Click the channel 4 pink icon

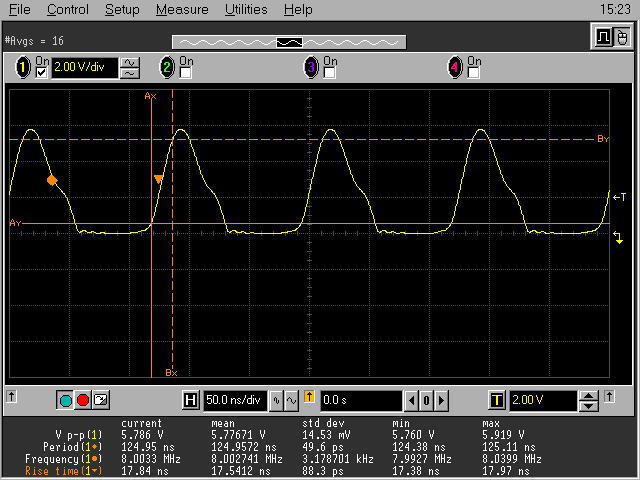[x=456, y=68]
